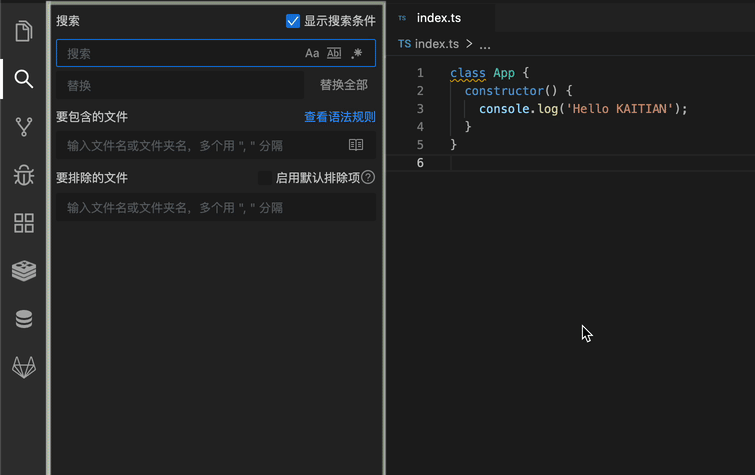This screenshot has height=475, width=755.
Task: Open the Explorer files icon in activity bar
Action: point(24,31)
